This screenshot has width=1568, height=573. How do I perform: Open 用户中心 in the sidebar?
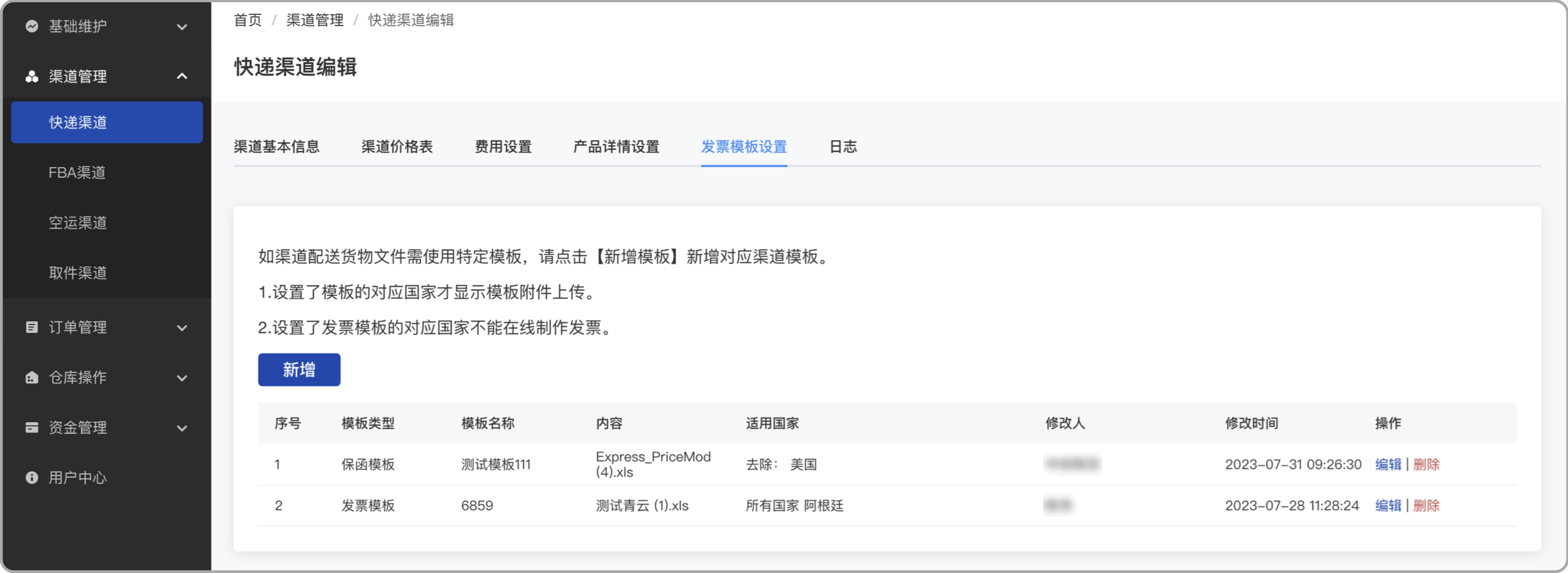[x=78, y=477]
